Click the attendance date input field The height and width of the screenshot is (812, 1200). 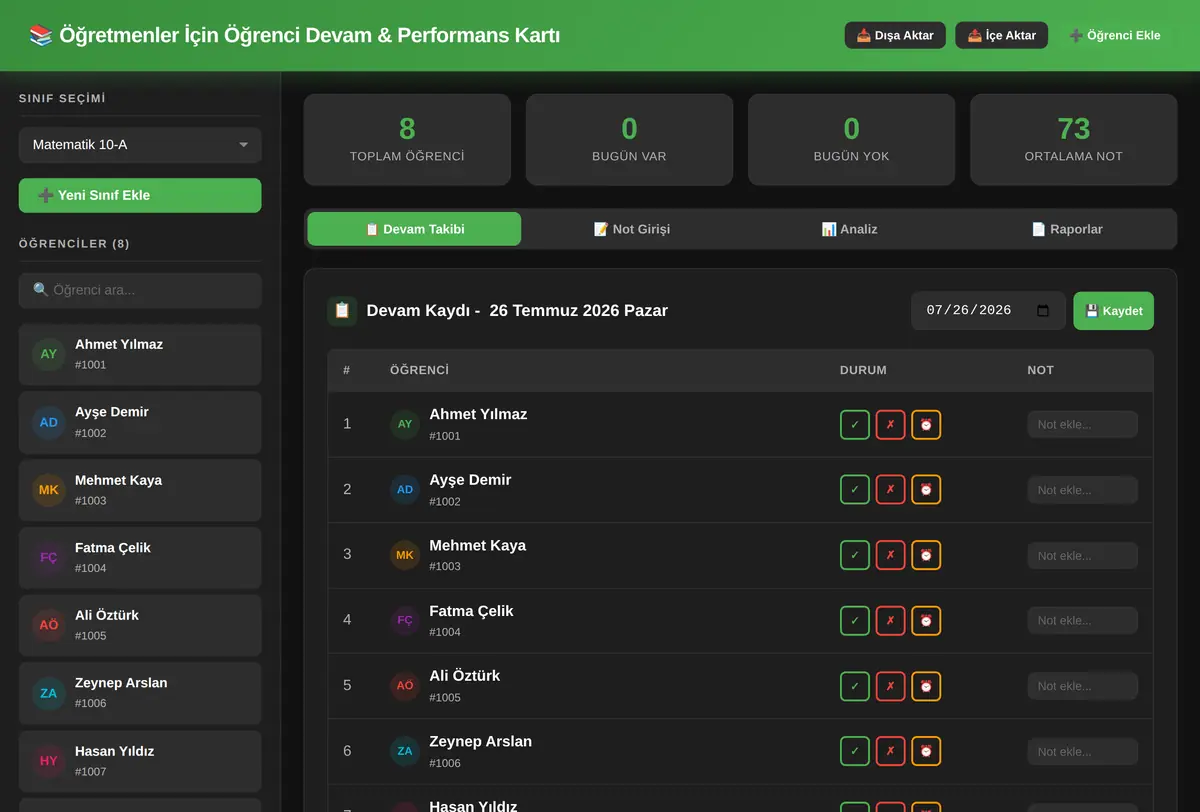tap(988, 311)
